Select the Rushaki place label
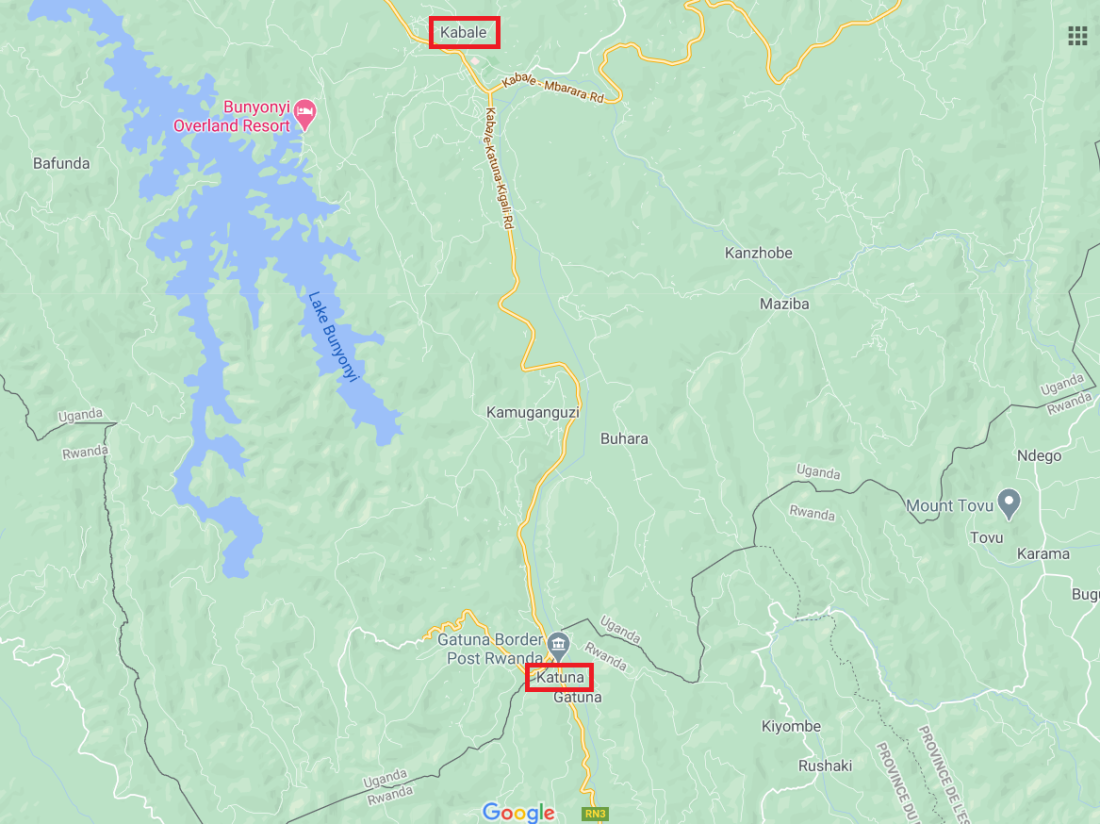Screen dimensions: 1100x824 point(825,766)
